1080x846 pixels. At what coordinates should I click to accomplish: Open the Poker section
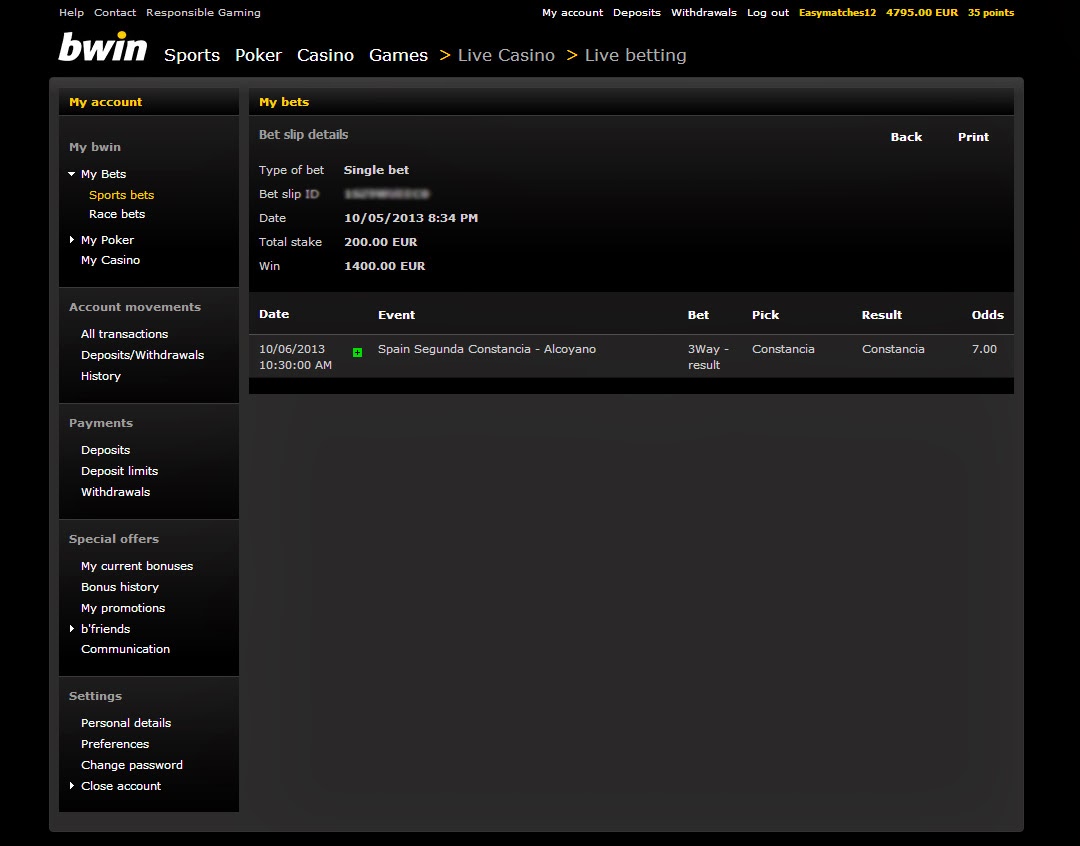pyautogui.click(x=258, y=55)
